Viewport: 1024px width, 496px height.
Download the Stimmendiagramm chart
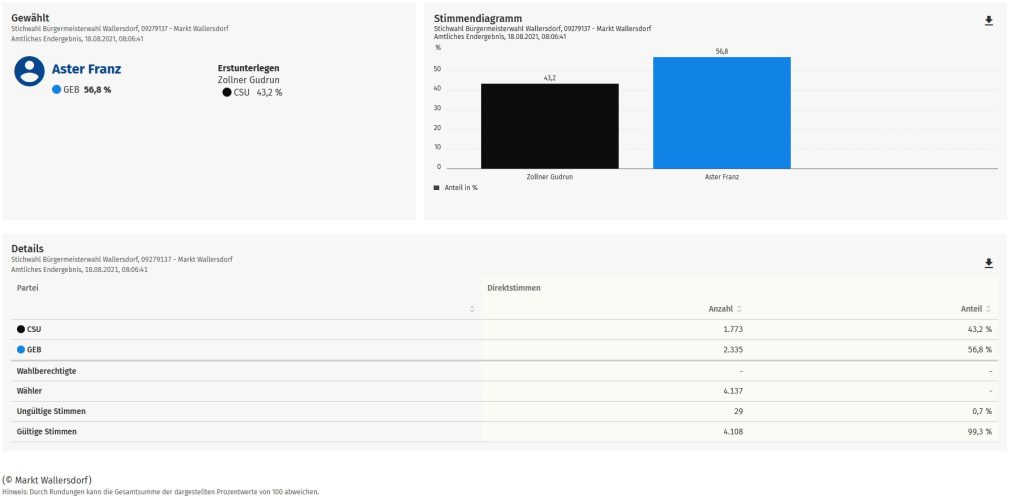(x=989, y=21)
